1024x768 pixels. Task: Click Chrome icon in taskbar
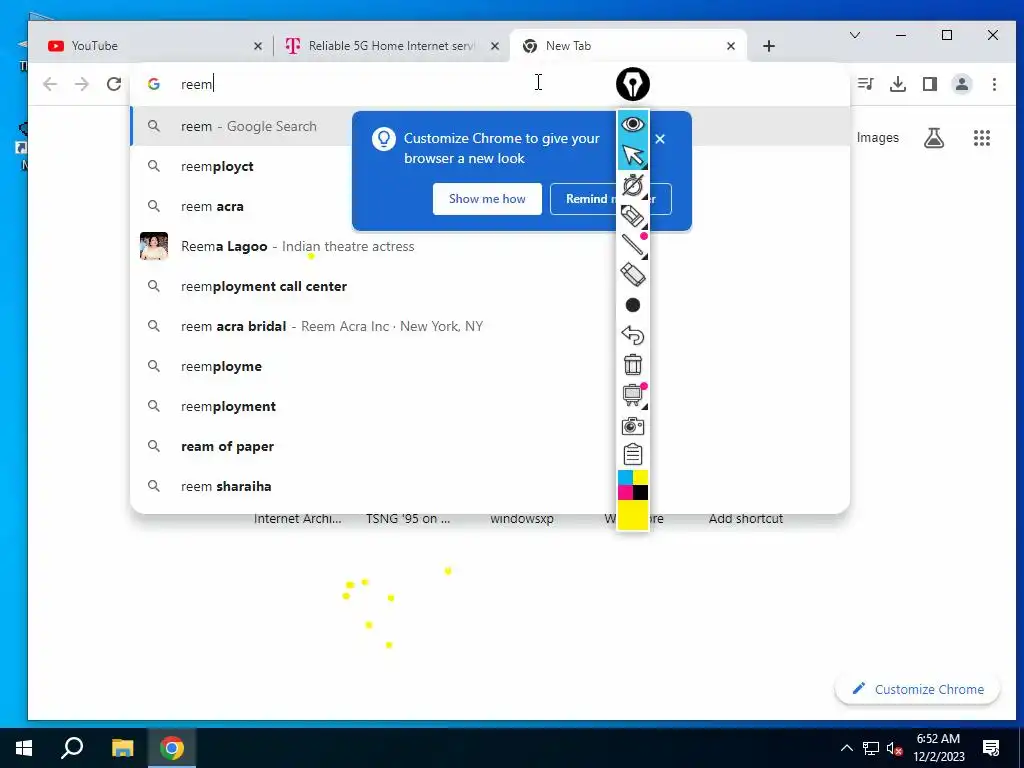click(x=172, y=748)
